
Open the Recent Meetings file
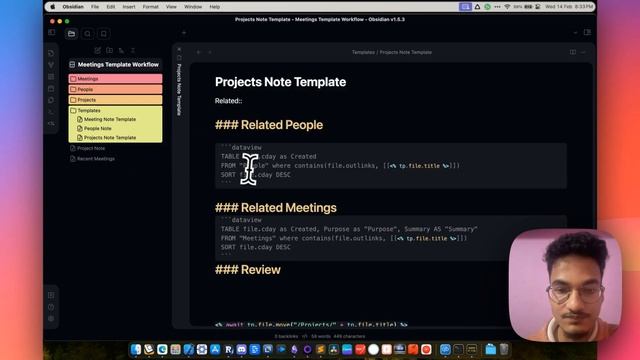(x=96, y=159)
